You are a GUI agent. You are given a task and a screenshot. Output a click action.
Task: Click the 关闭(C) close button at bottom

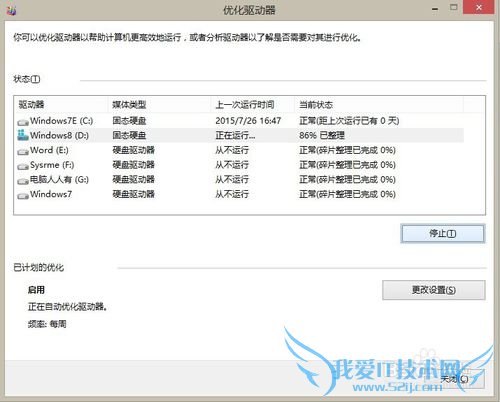pos(454,379)
